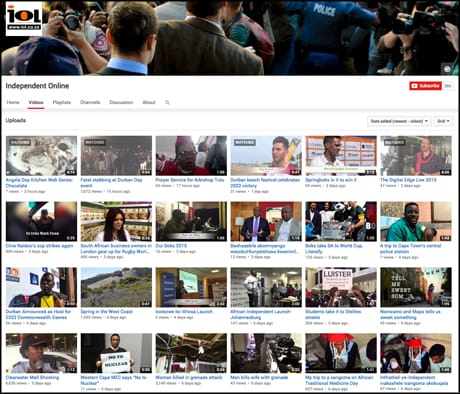Open 'My trip to a sangoma' video thumbnail

point(341,353)
